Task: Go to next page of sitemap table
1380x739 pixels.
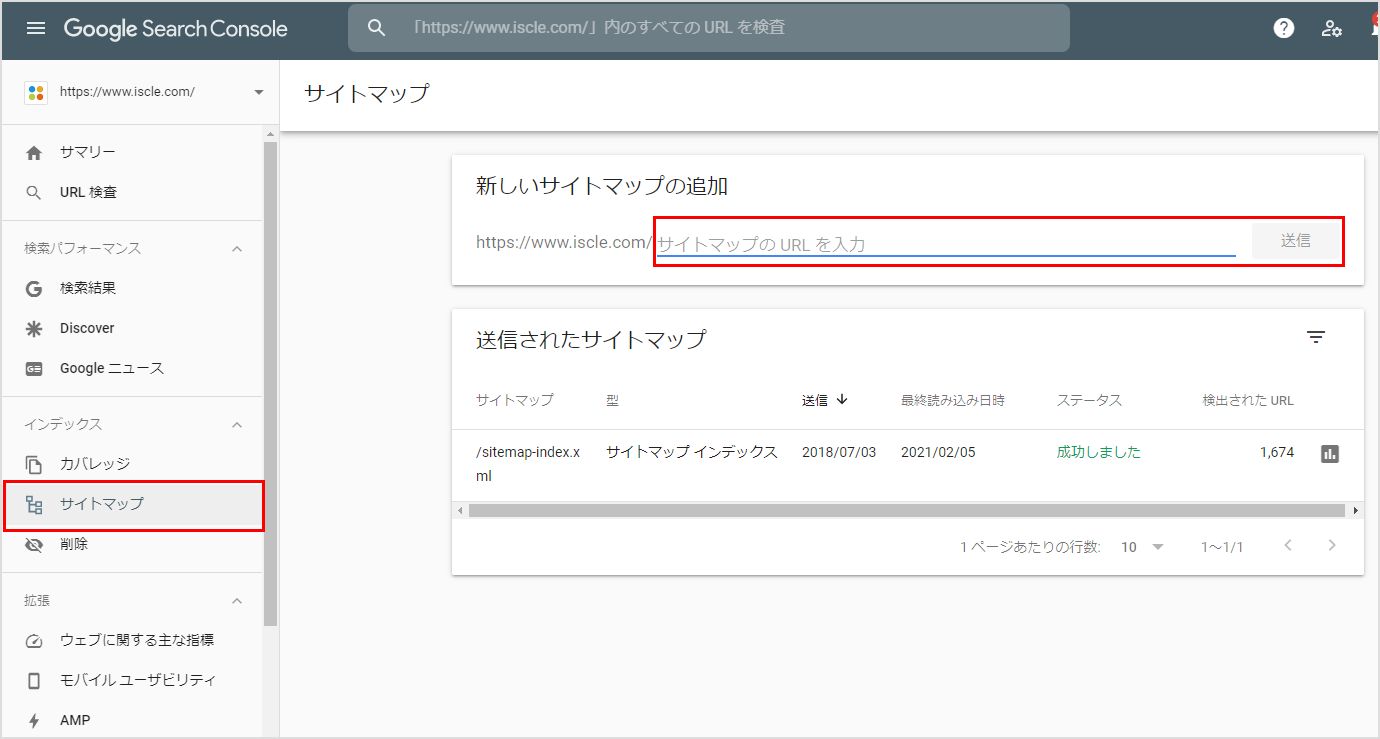Action: (x=1331, y=546)
